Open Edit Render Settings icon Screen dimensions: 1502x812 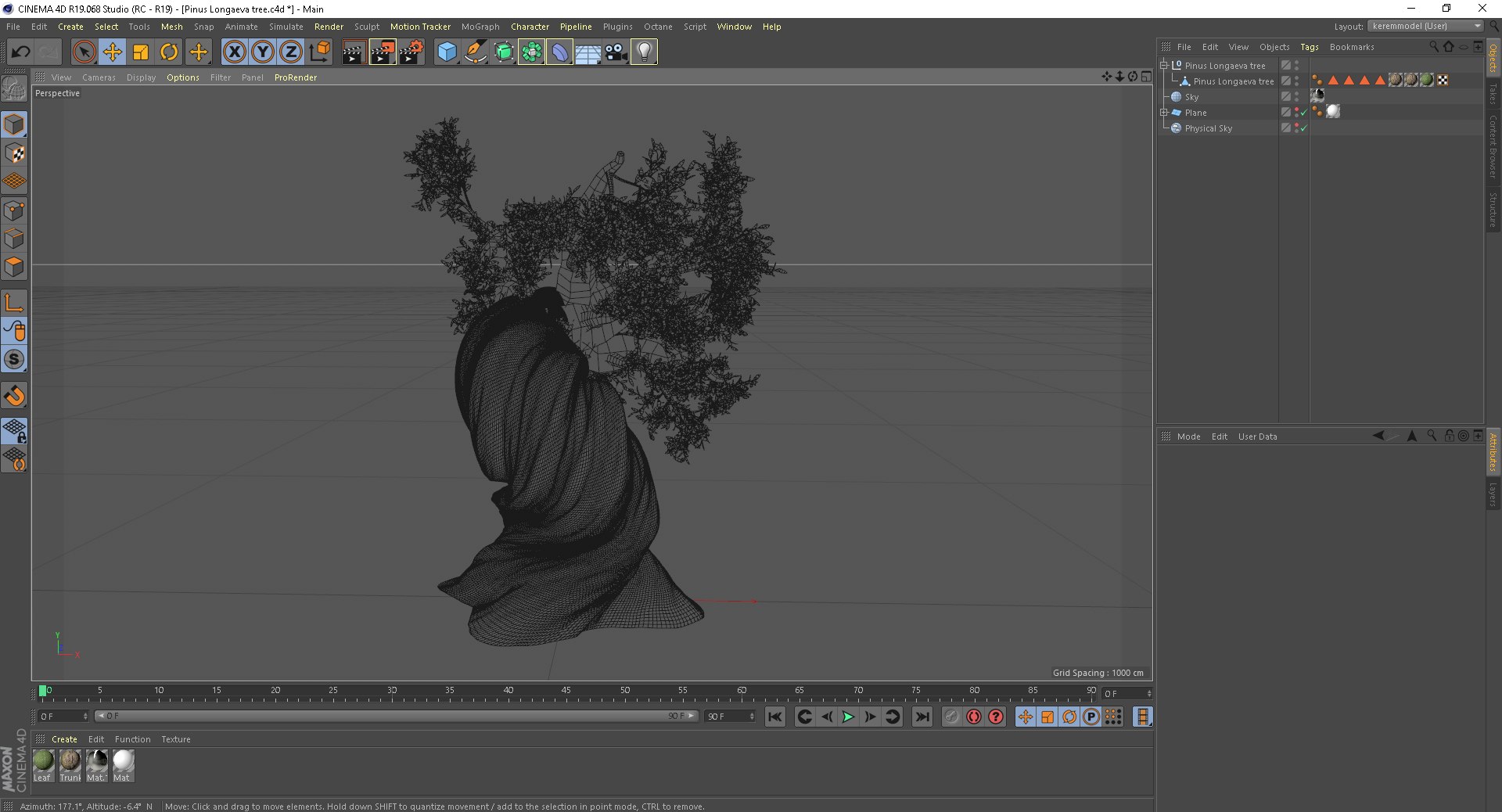tap(411, 52)
